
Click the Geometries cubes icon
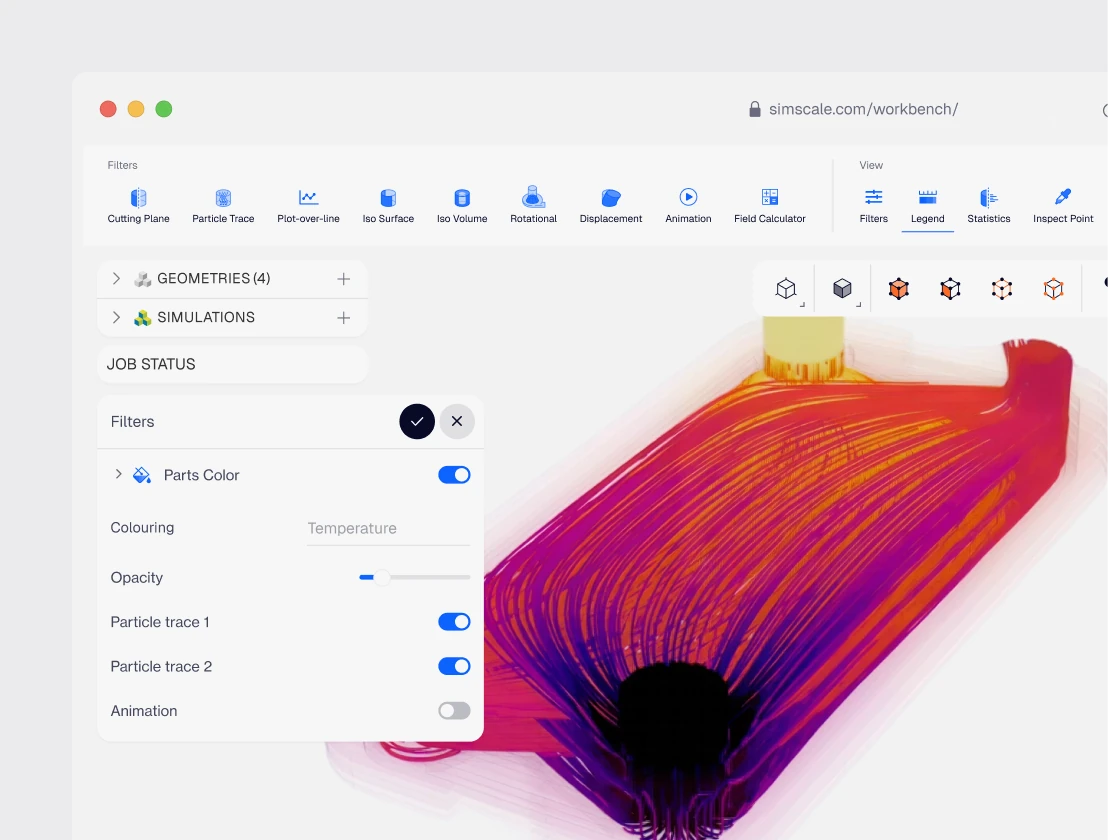[143, 279]
